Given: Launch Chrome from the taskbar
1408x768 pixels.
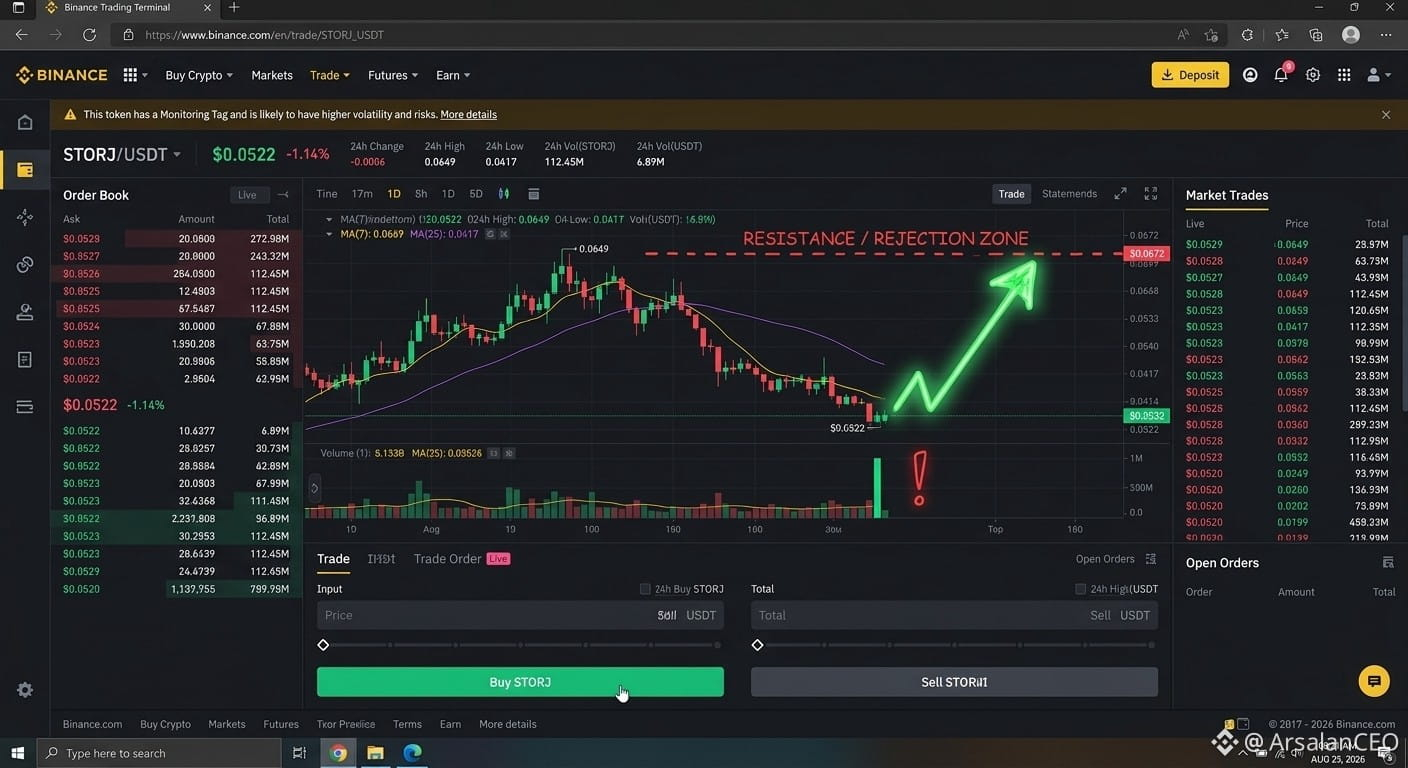Looking at the screenshot, I should [338, 753].
